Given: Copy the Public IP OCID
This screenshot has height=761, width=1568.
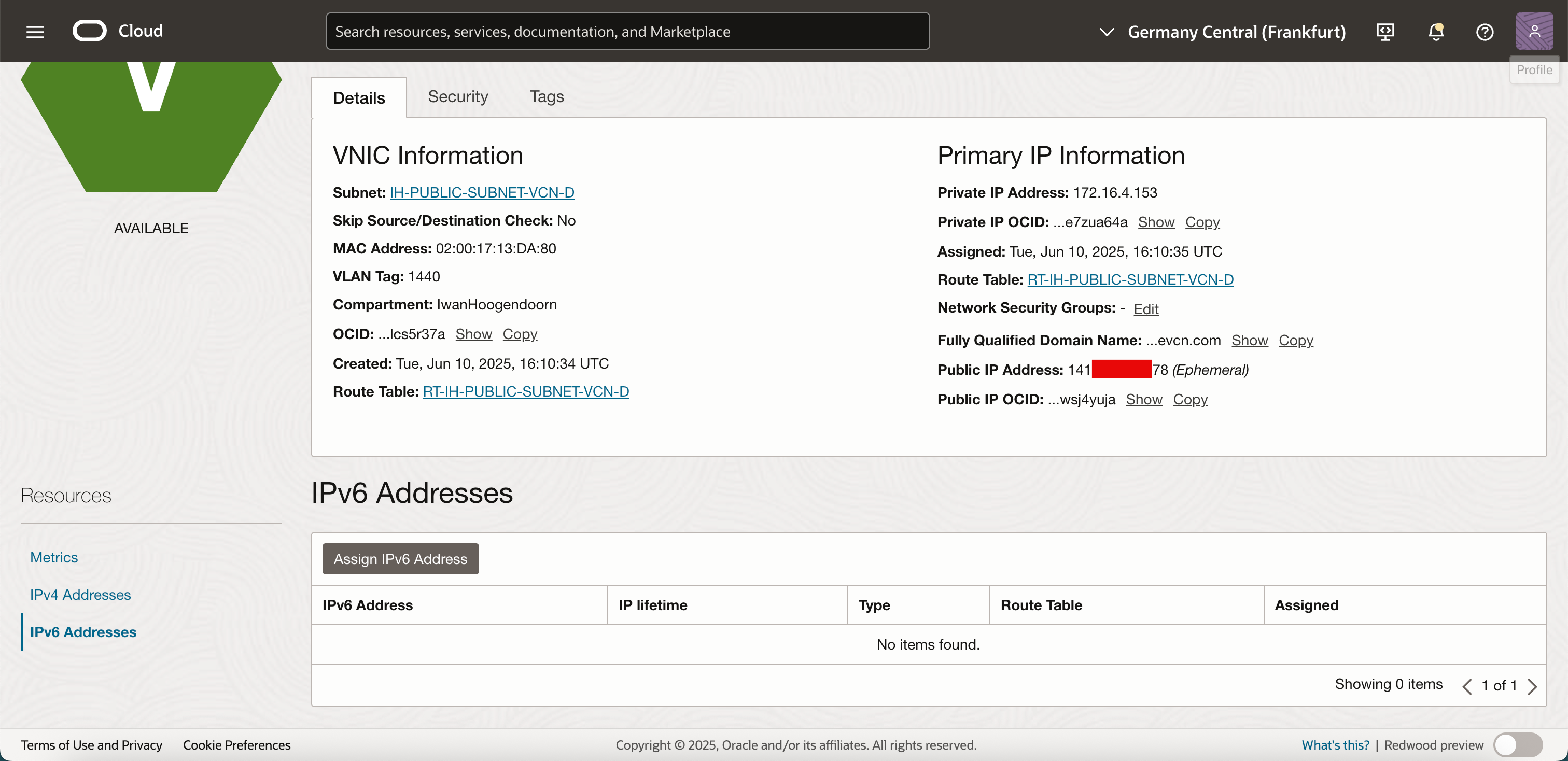Looking at the screenshot, I should tap(1189, 399).
